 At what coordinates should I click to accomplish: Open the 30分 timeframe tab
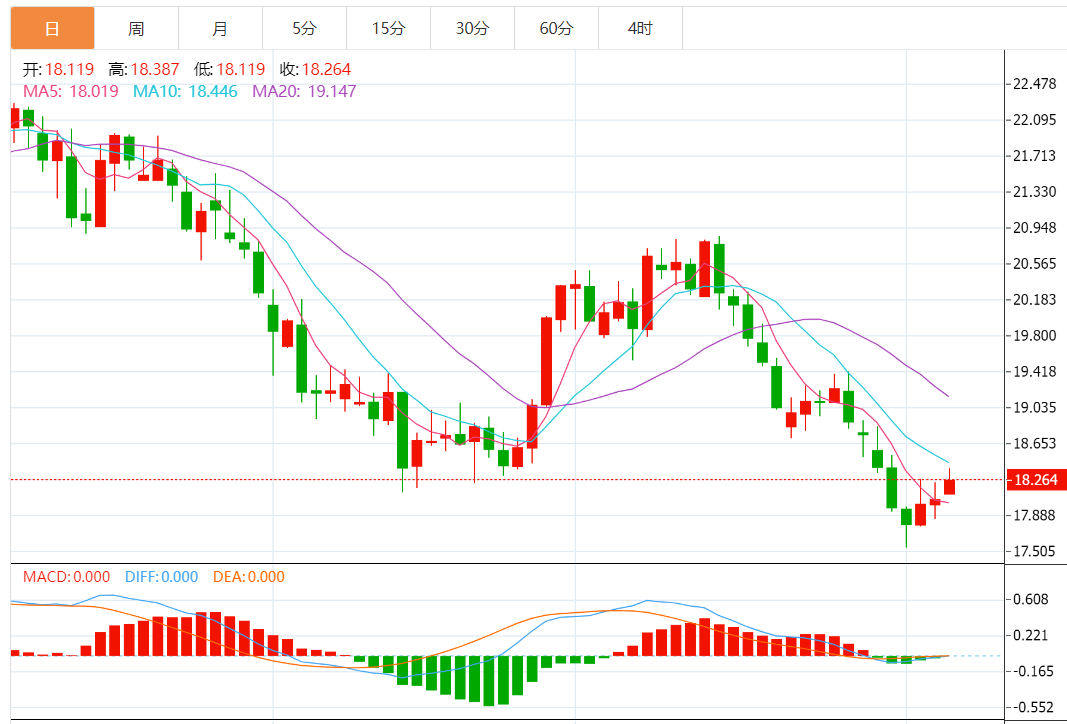pos(472,28)
